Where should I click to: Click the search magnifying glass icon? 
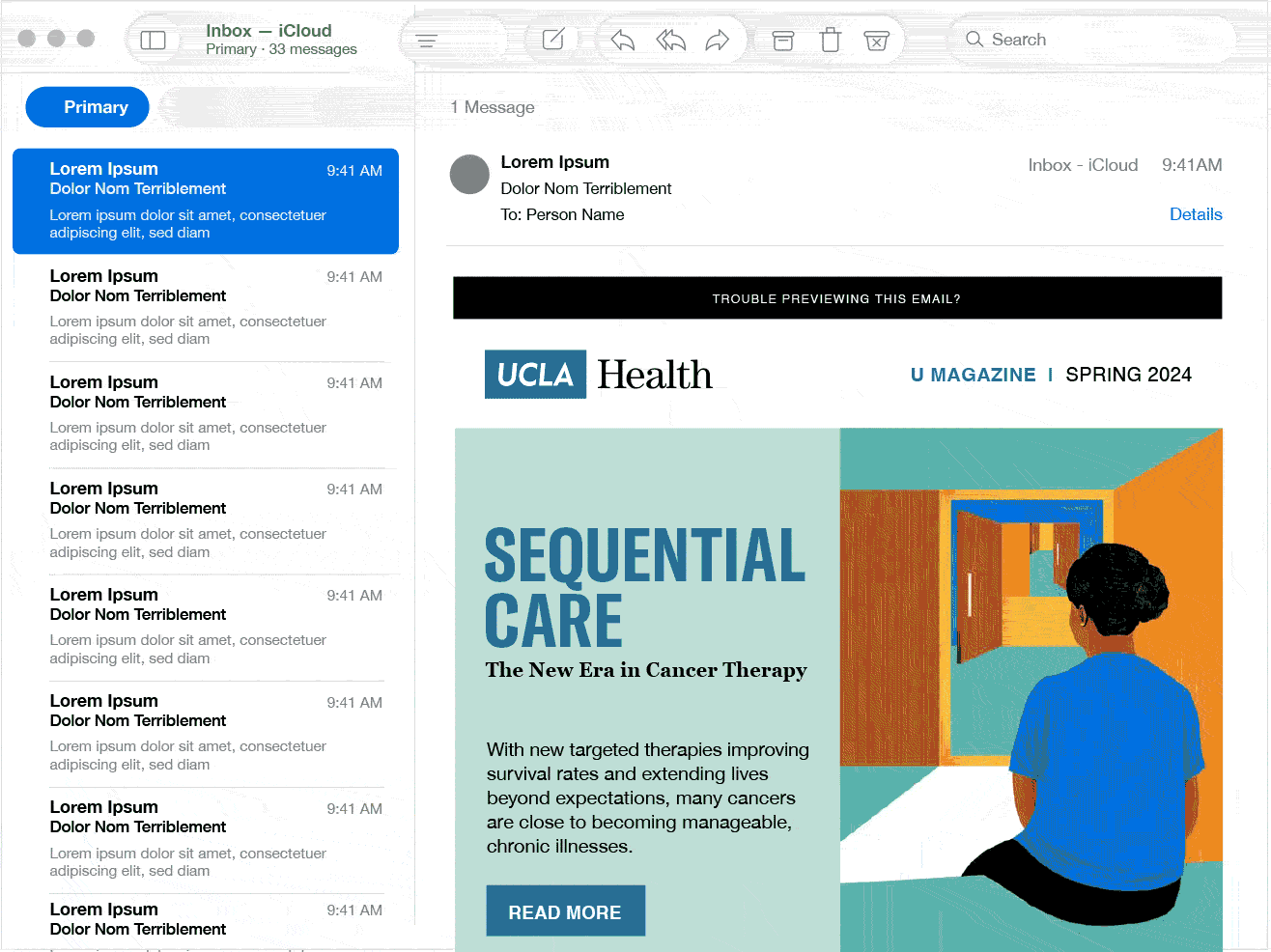(976, 40)
